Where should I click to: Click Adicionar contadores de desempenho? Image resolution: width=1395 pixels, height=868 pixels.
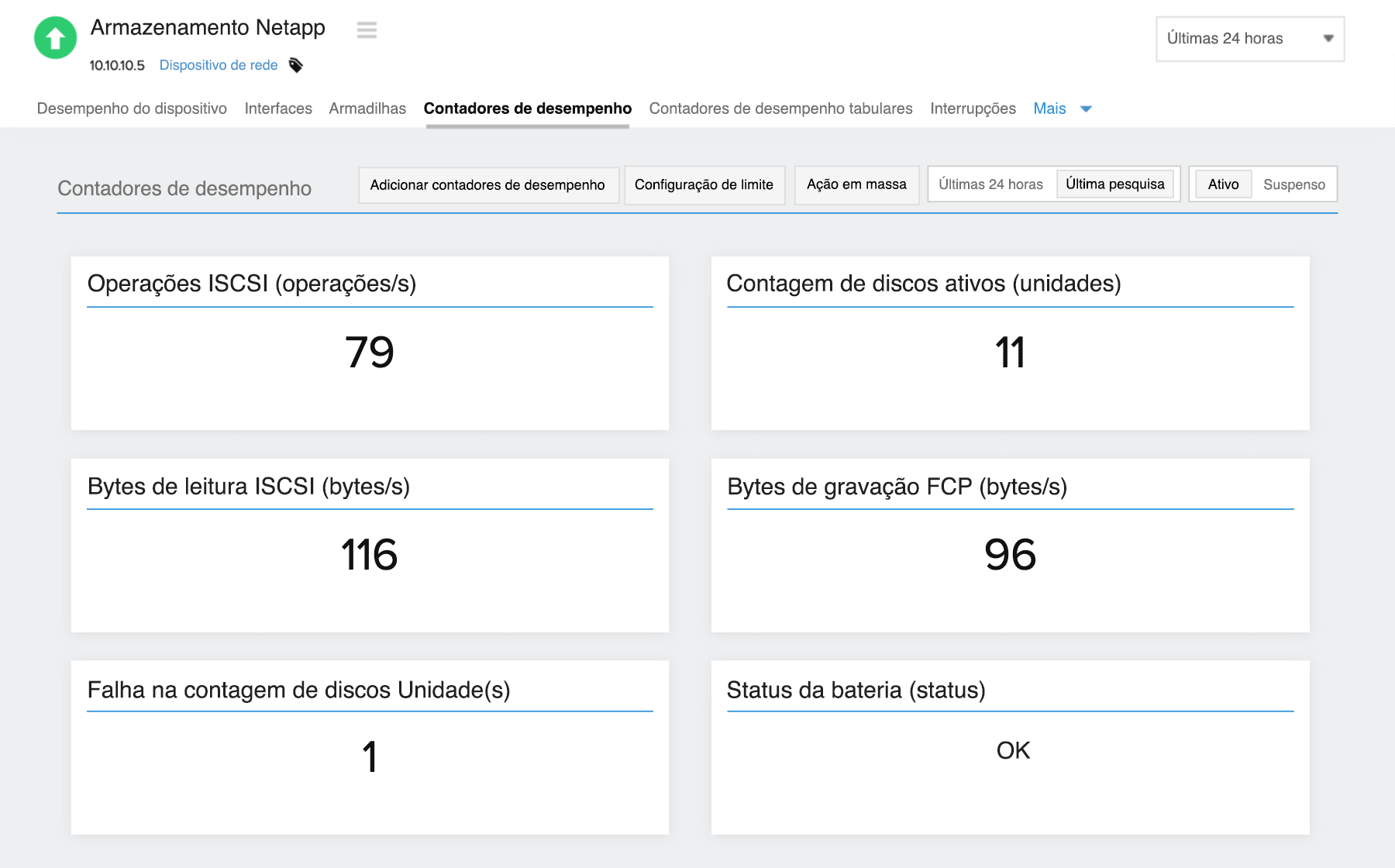[487, 184]
